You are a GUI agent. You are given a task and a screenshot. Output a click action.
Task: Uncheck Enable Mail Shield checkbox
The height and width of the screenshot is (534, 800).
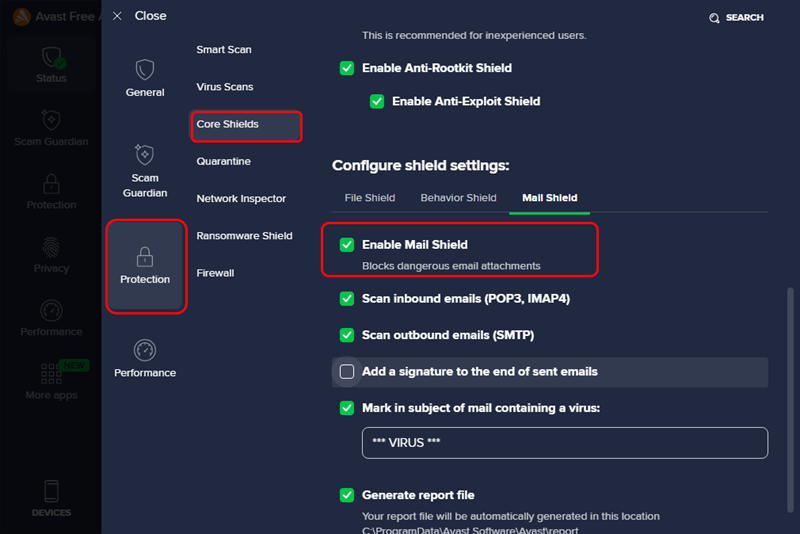pyautogui.click(x=347, y=245)
